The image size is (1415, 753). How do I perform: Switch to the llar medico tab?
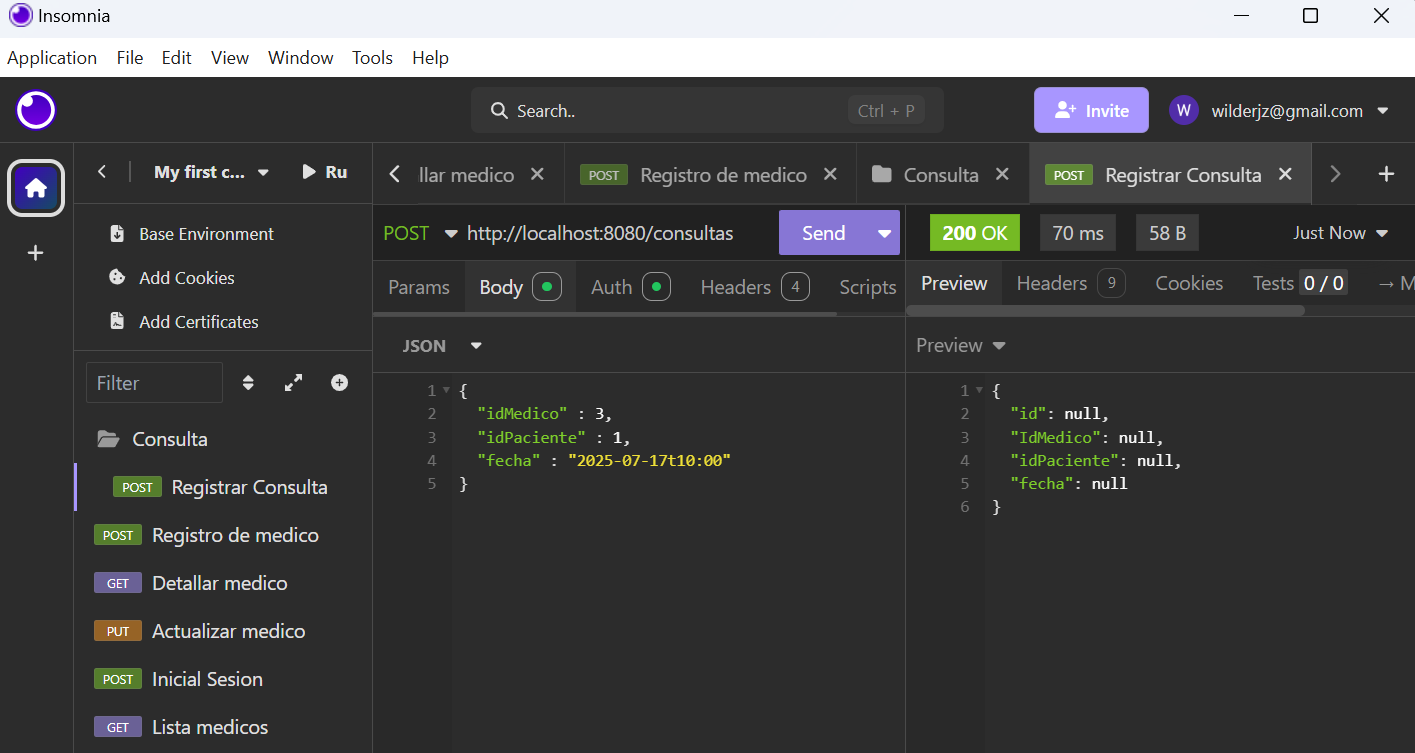[466, 175]
